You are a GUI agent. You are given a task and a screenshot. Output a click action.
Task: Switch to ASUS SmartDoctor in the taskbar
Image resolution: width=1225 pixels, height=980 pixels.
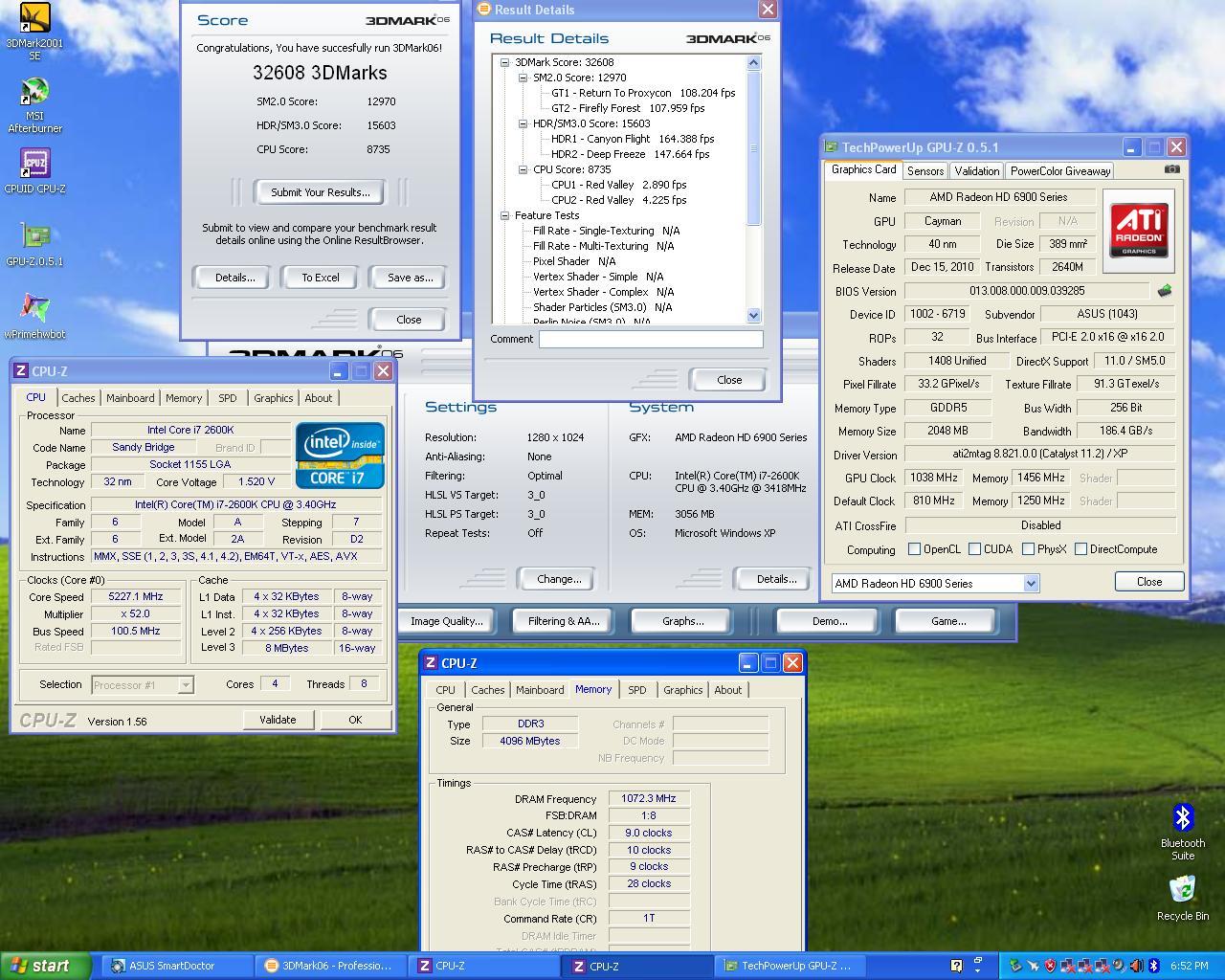point(179,966)
